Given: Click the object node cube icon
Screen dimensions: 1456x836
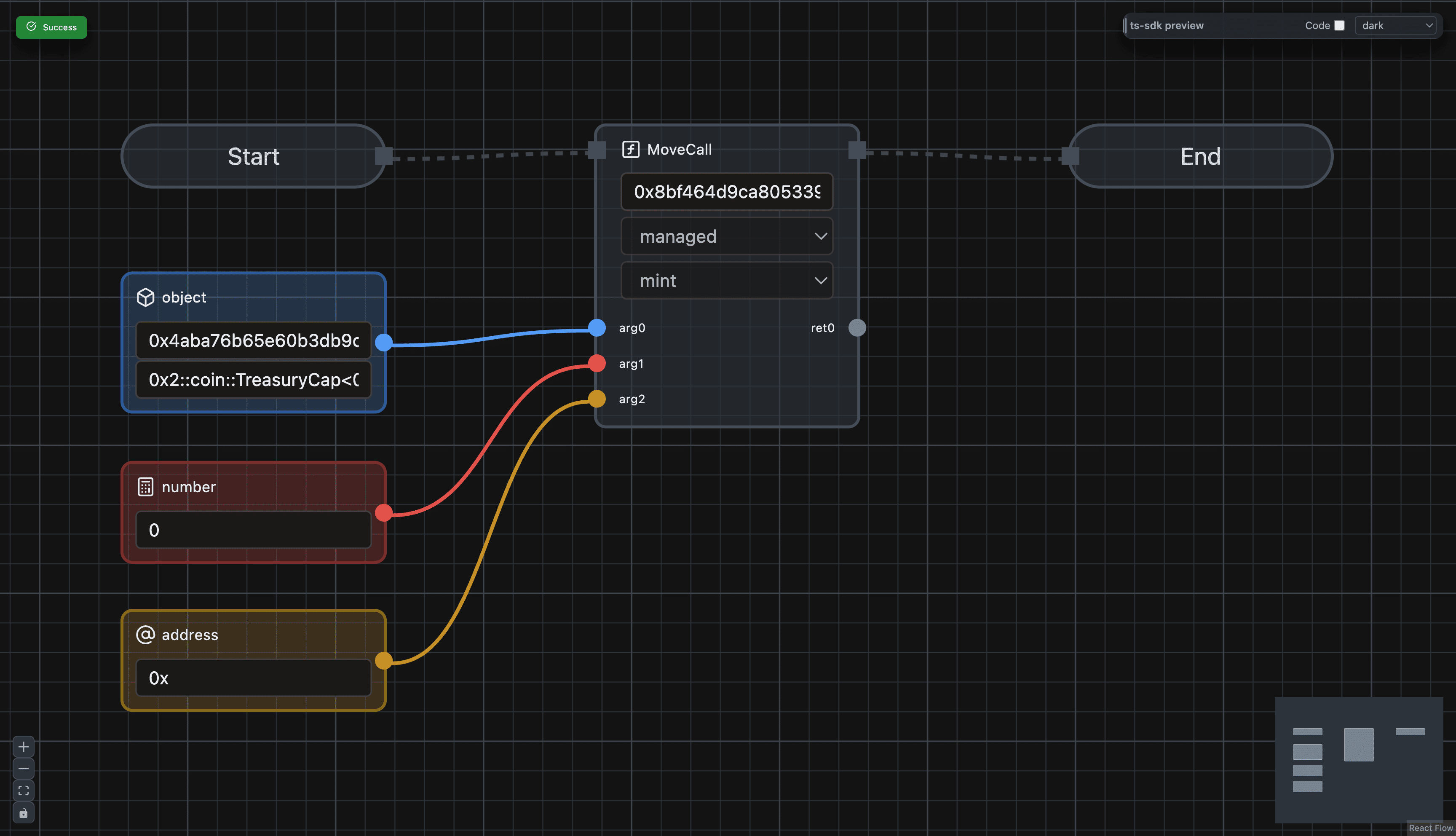Looking at the screenshot, I should 145,297.
